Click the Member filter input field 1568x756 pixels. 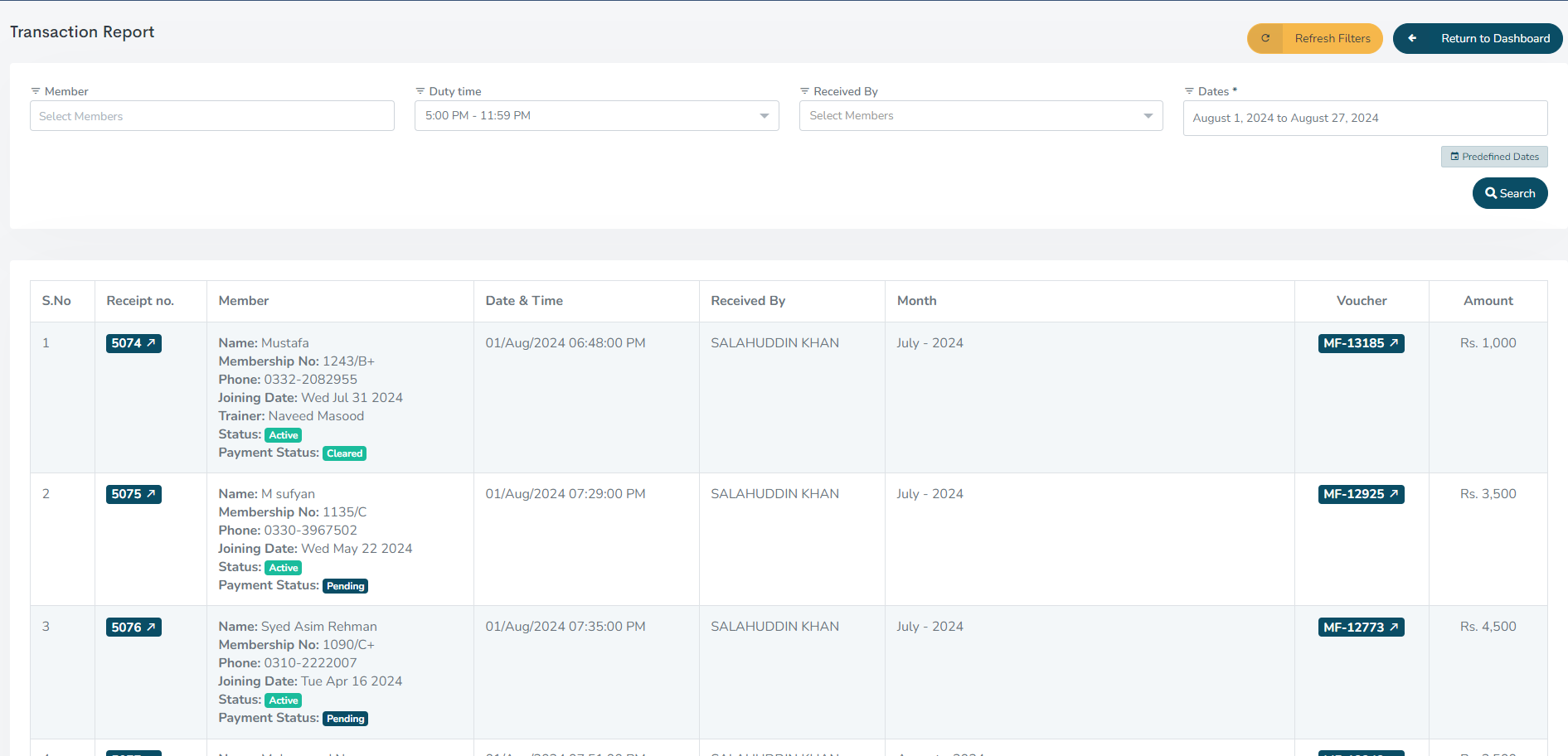tap(211, 116)
